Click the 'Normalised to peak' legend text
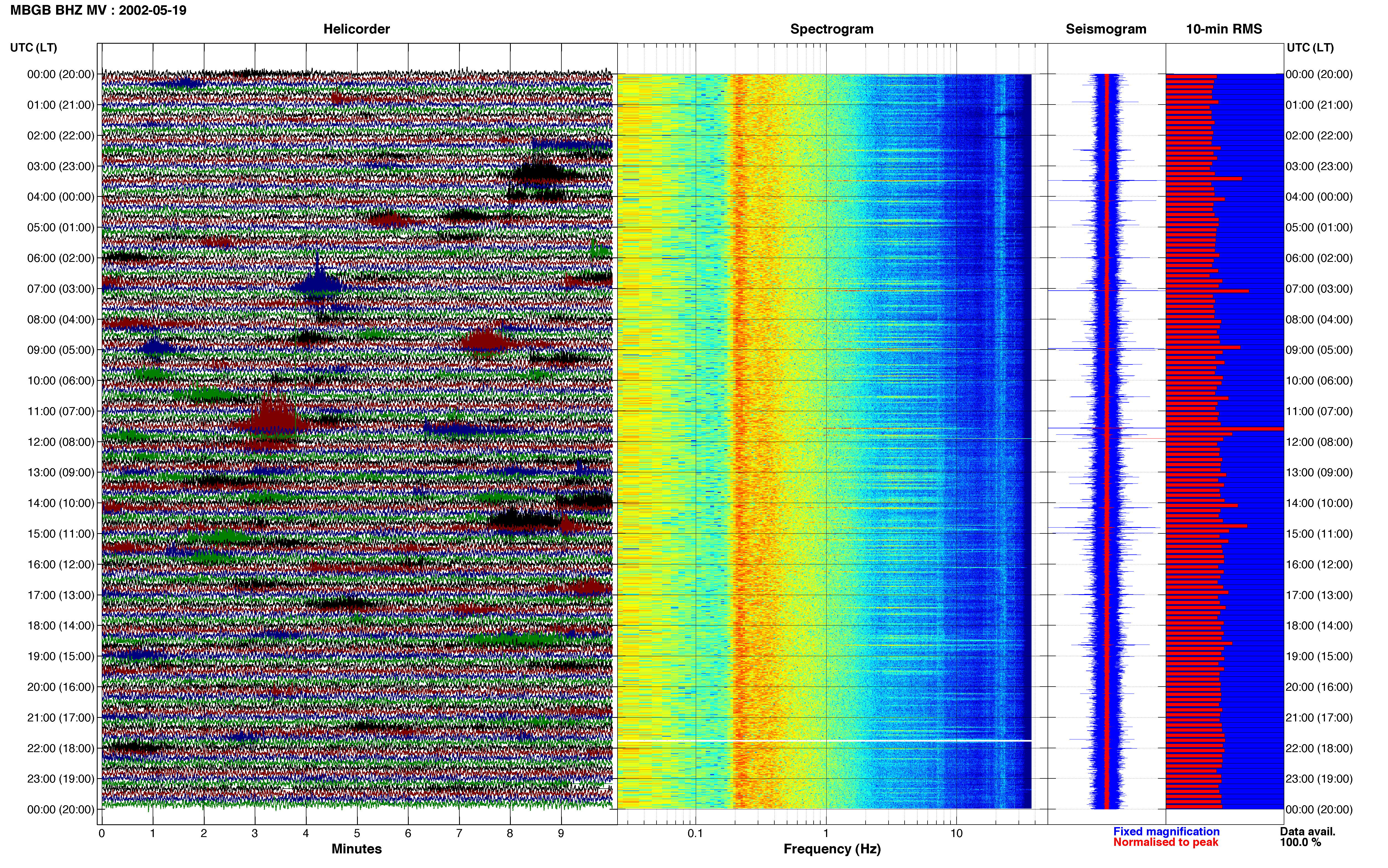Screen dimensions: 1388x868 click(x=1165, y=842)
